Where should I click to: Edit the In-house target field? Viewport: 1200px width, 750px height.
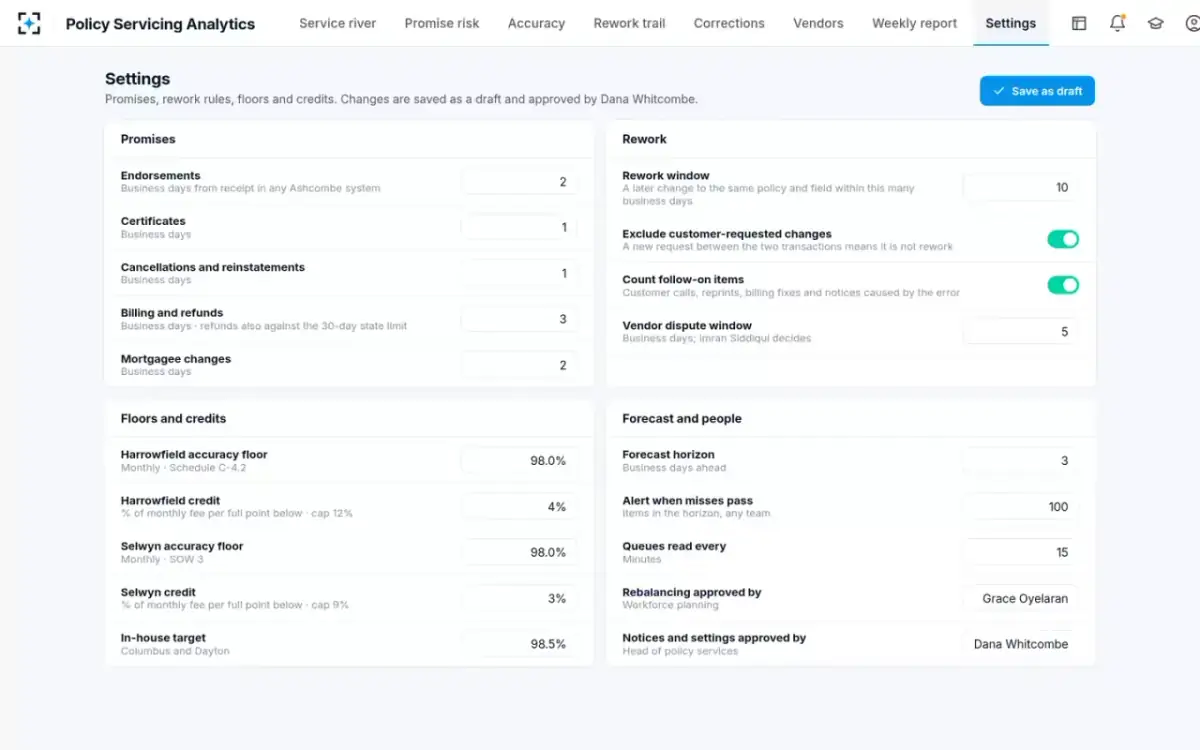coord(519,645)
